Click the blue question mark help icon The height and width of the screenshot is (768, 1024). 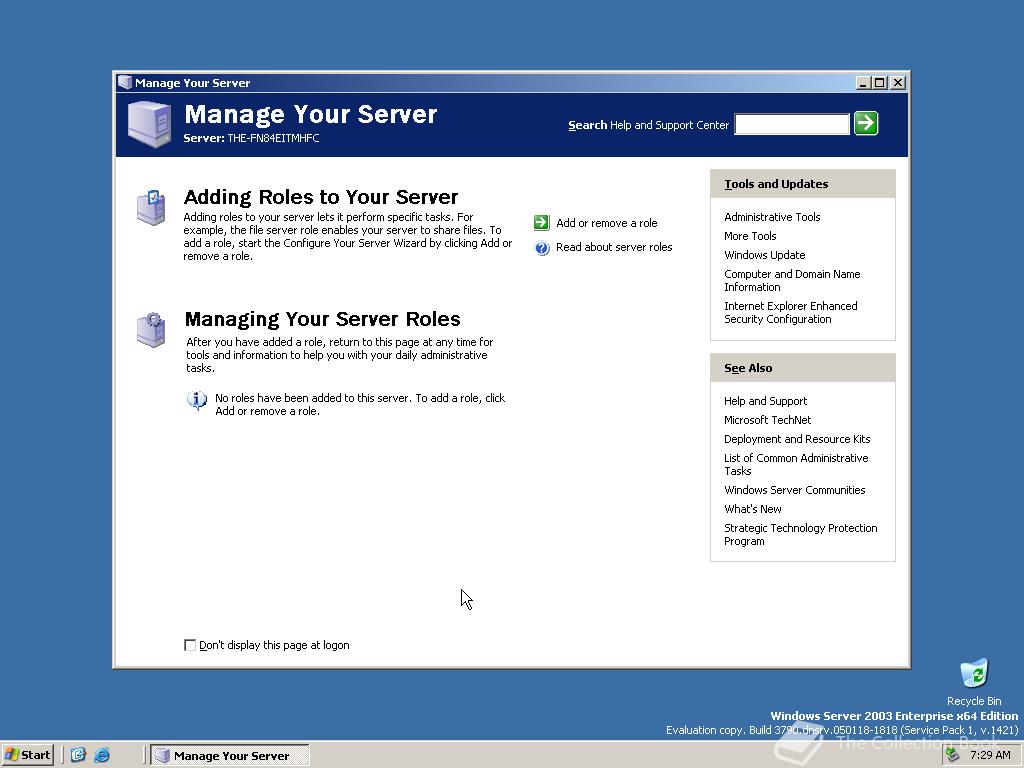coord(542,248)
